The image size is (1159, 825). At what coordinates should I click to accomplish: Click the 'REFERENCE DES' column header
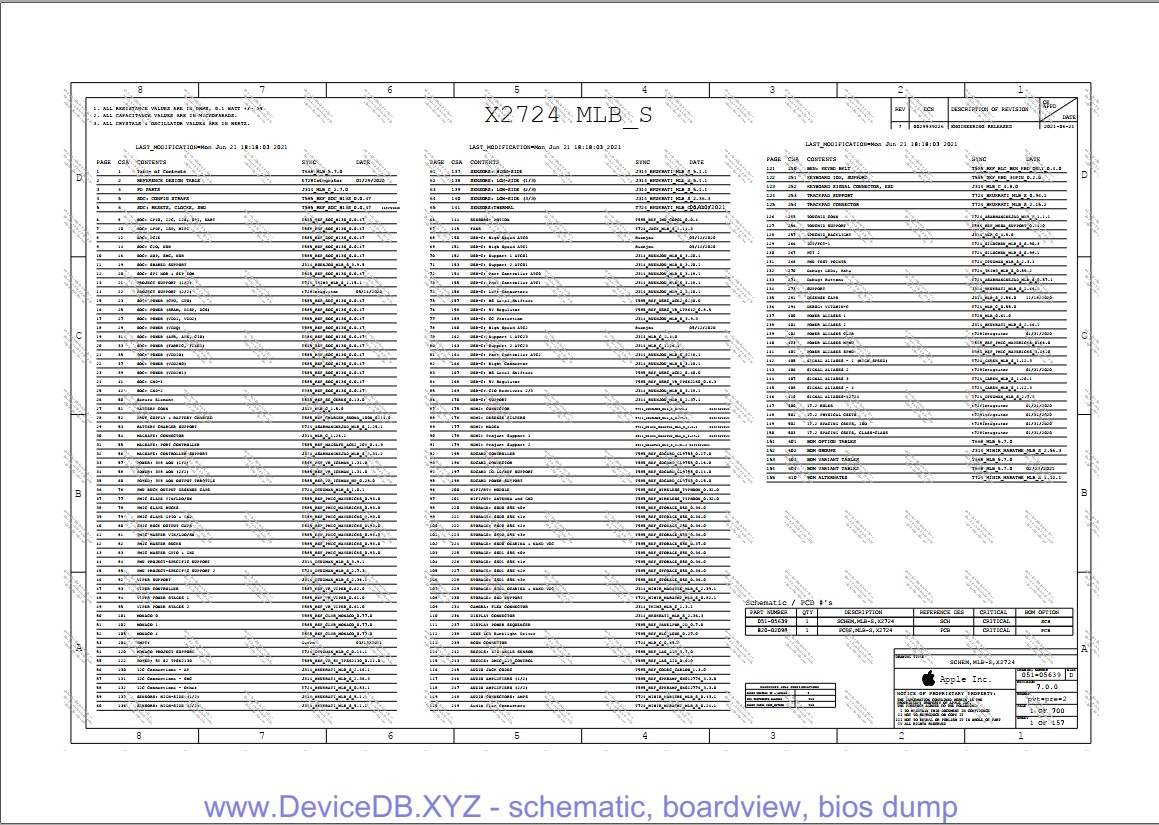coord(941,612)
